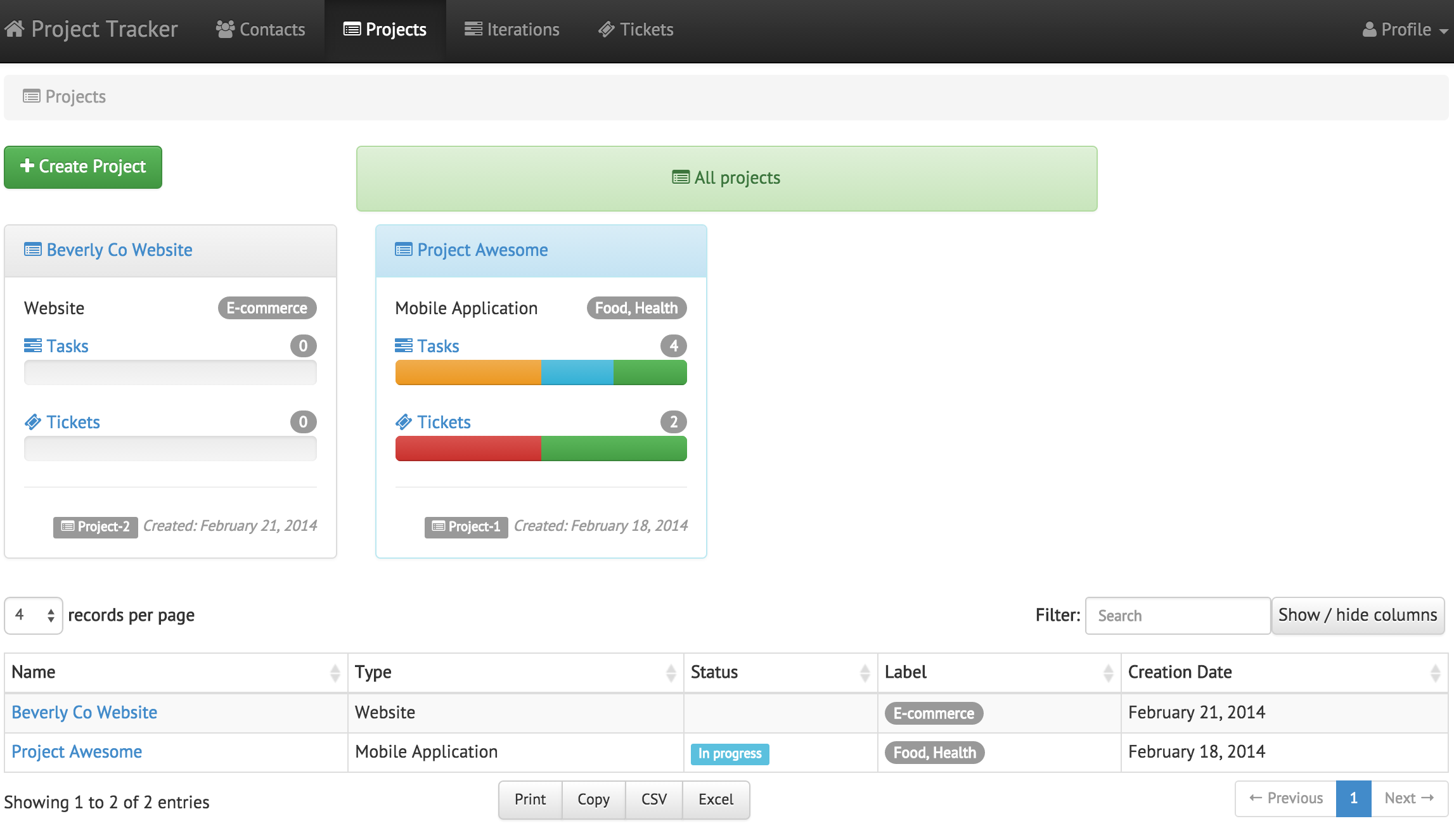Expand the Name column sort arrow
This screenshot has height=840, width=1454.
tap(334, 671)
